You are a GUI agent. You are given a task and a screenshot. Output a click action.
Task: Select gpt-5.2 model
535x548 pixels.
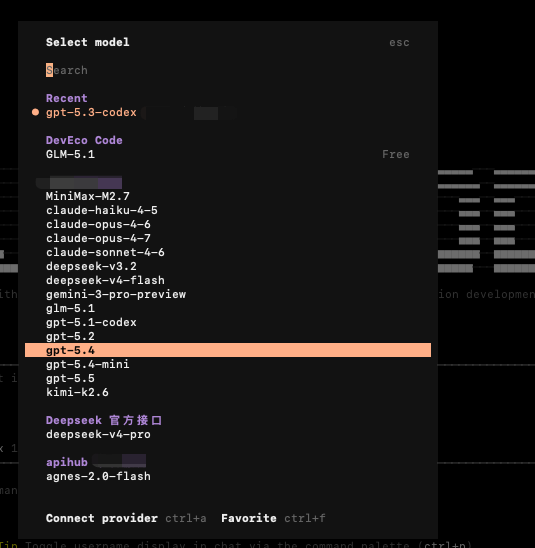click(70, 336)
